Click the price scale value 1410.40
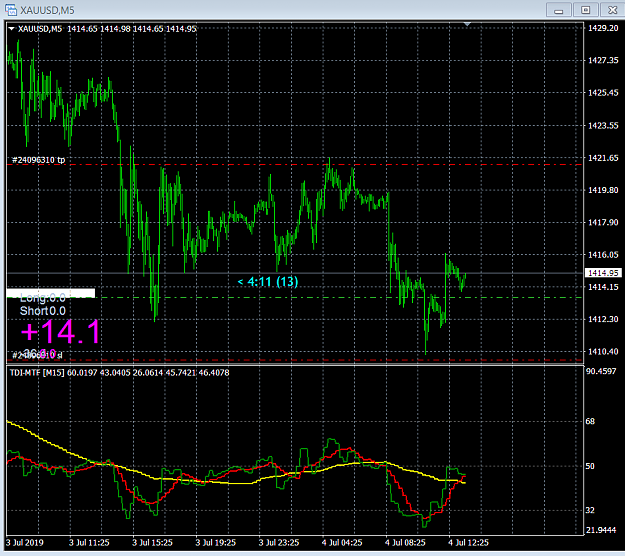The width and height of the screenshot is (625, 556). [x=603, y=352]
